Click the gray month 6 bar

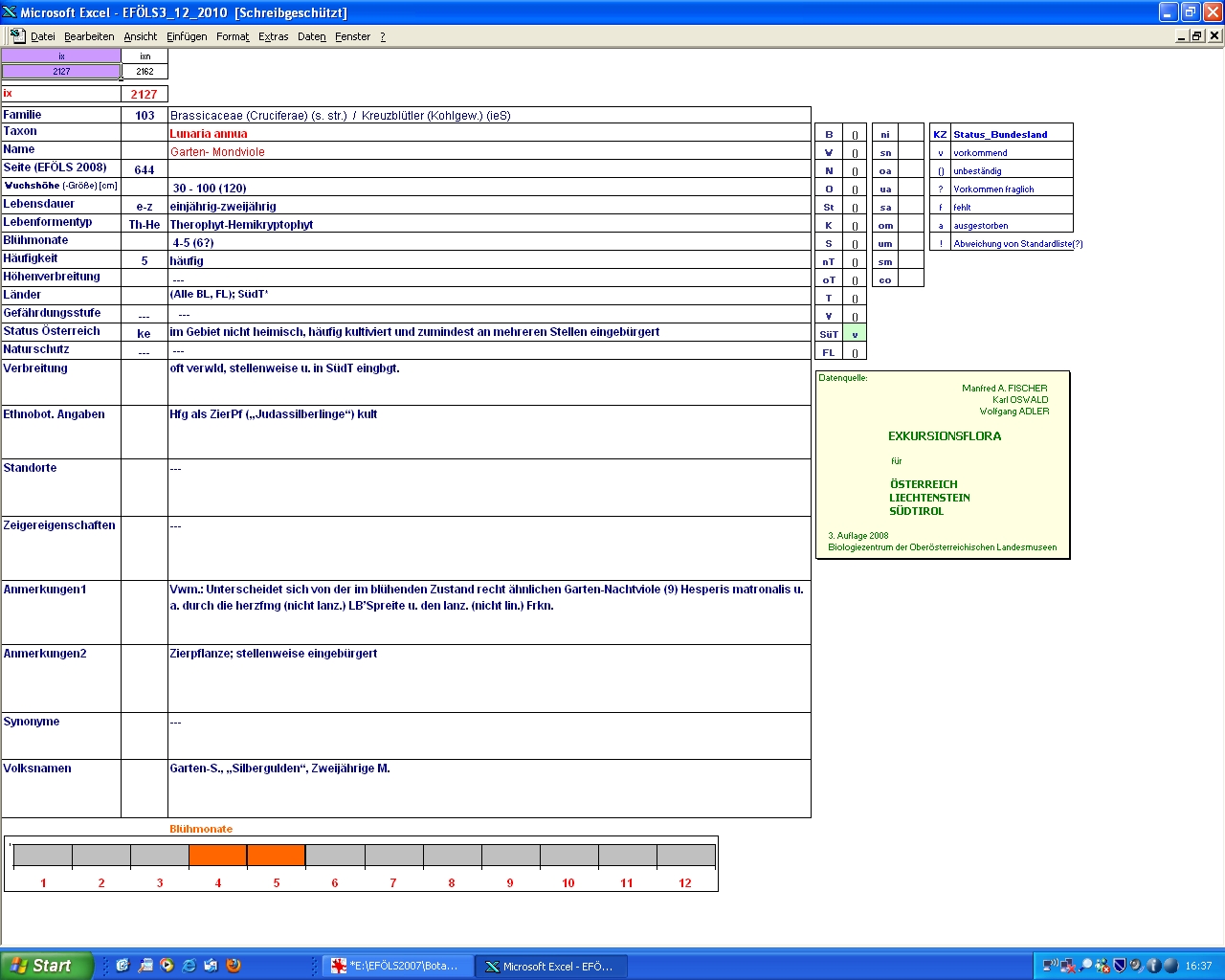[x=335, y=856]
